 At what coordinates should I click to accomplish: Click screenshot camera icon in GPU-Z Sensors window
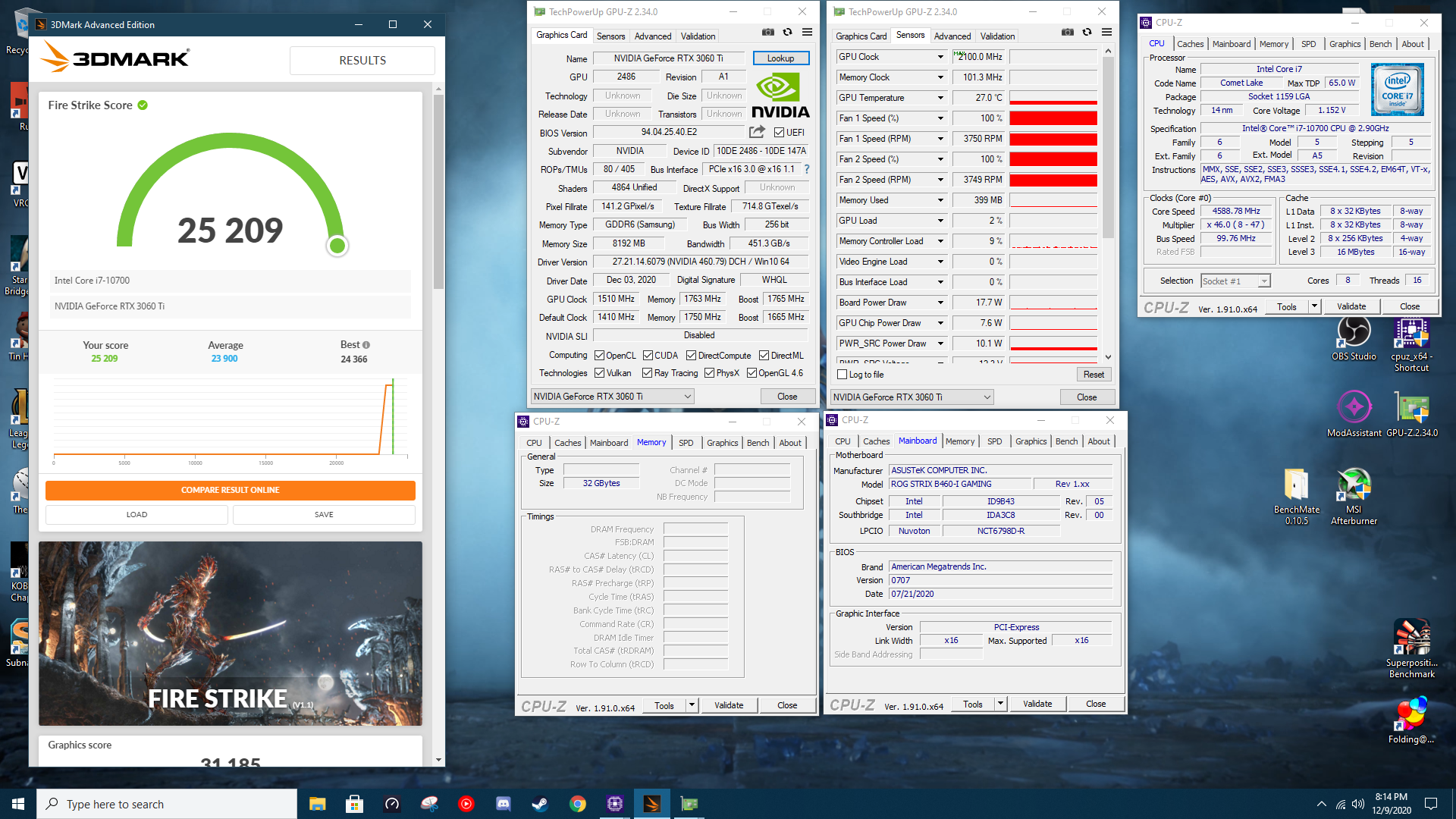tap(1068, 32)
